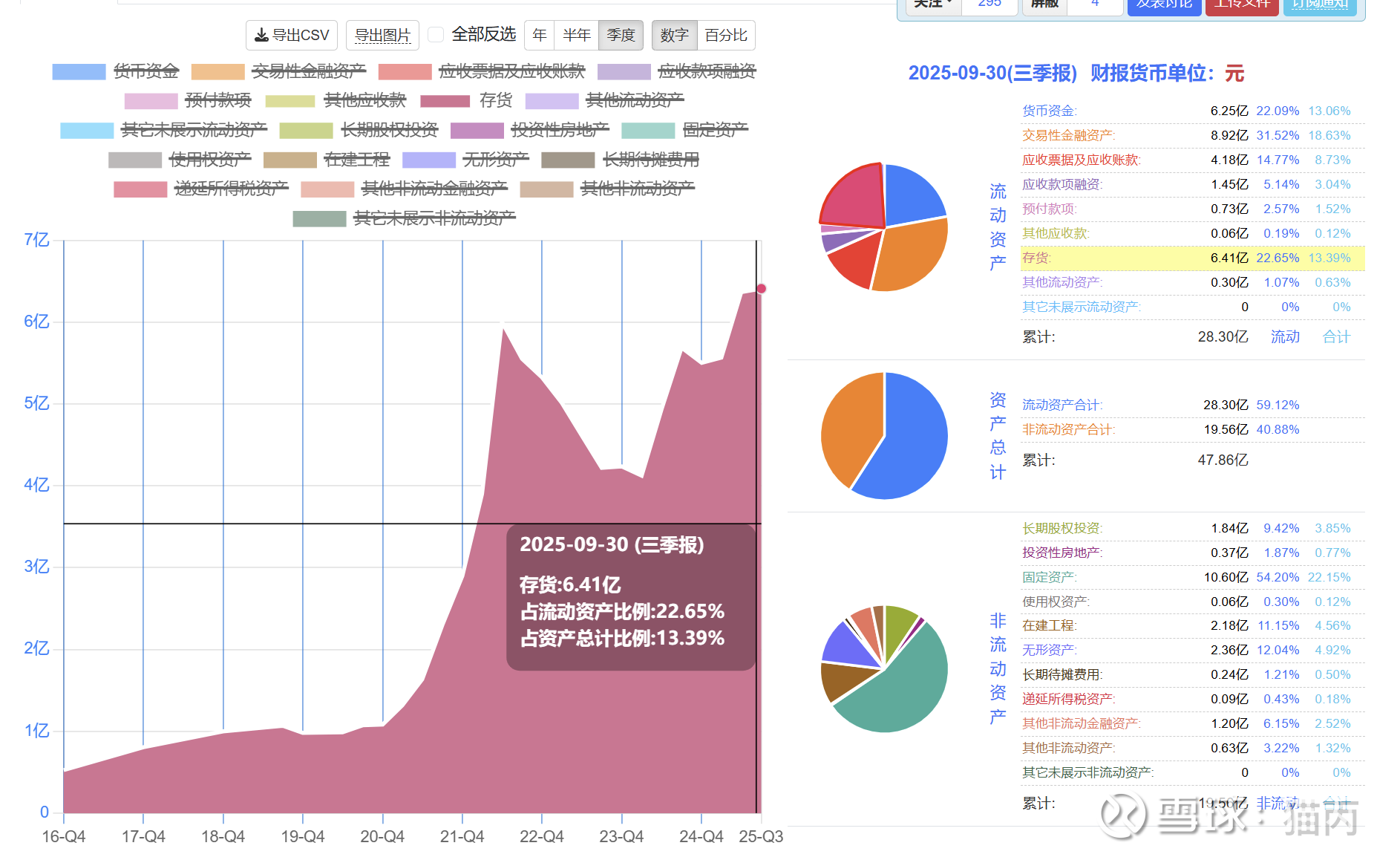This screenshot has width=1400, height=860.
Task: Click the 交易性金融资产 row label in the table
Action: click(x=1068, y=135)
